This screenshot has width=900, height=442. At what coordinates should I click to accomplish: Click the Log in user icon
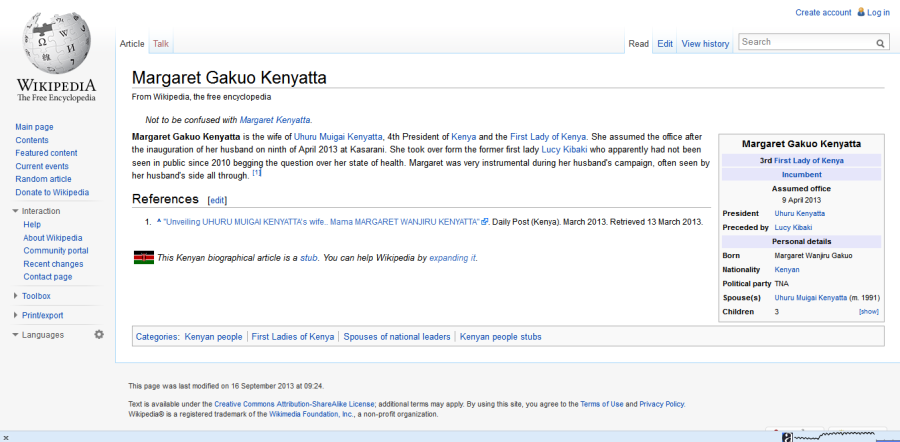(861, 12)
